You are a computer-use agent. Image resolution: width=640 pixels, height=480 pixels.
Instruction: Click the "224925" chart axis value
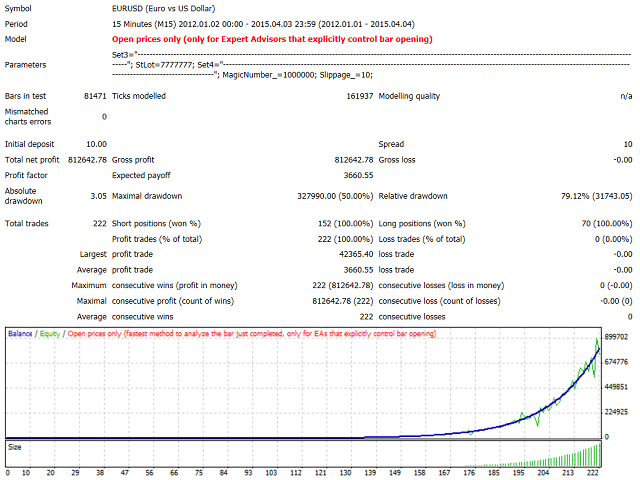click(x=616, y=412)
